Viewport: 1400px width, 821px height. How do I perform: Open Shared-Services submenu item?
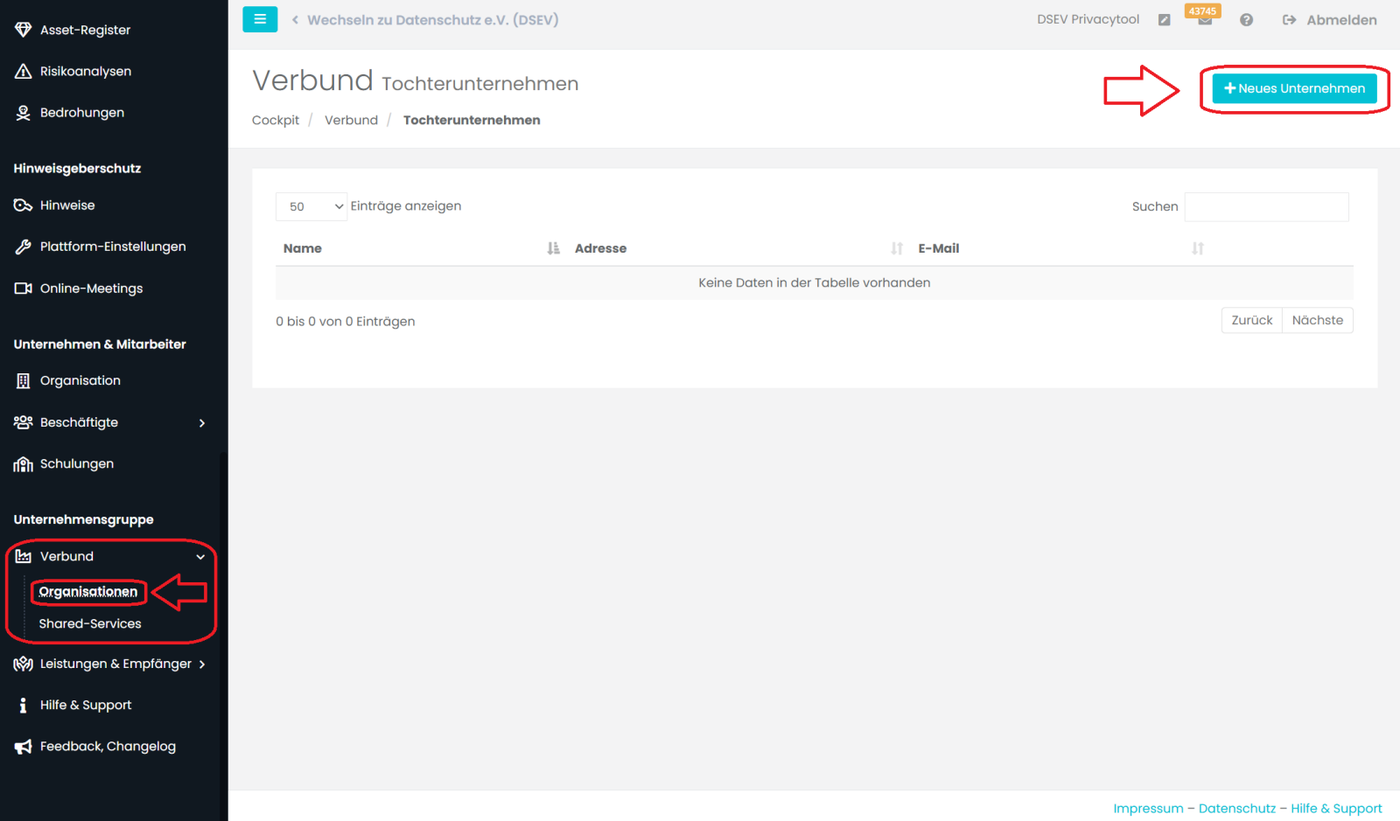coord(90,624)
